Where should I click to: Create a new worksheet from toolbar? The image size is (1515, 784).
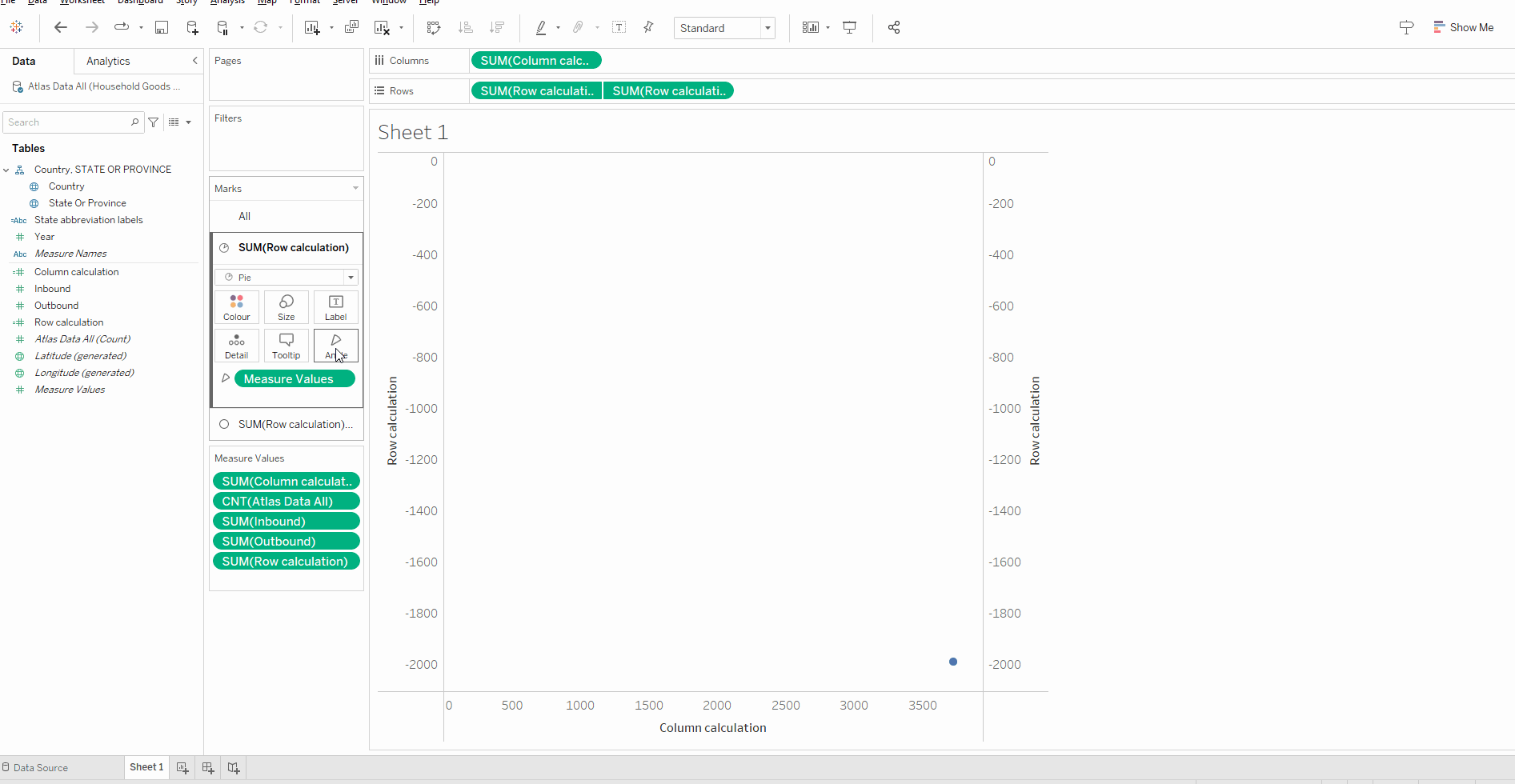coord(312,27)
